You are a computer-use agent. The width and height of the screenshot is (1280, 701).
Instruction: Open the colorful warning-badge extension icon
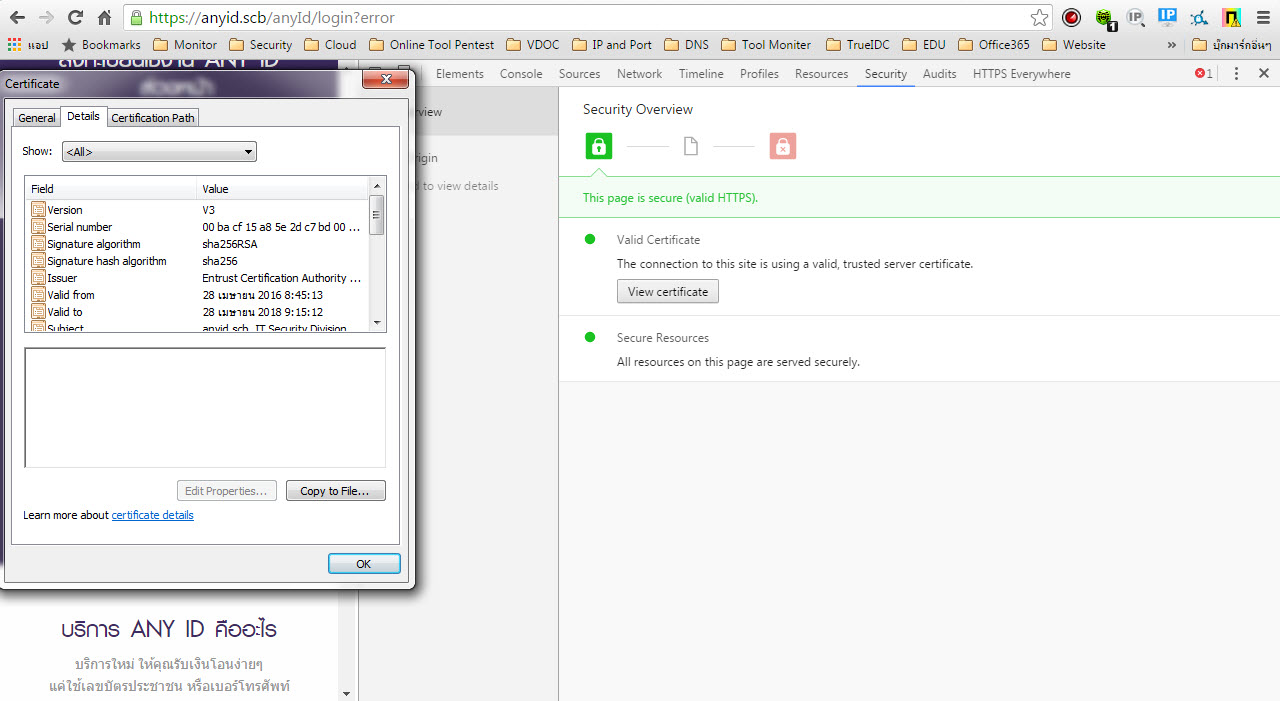[x=1231, y=17]
